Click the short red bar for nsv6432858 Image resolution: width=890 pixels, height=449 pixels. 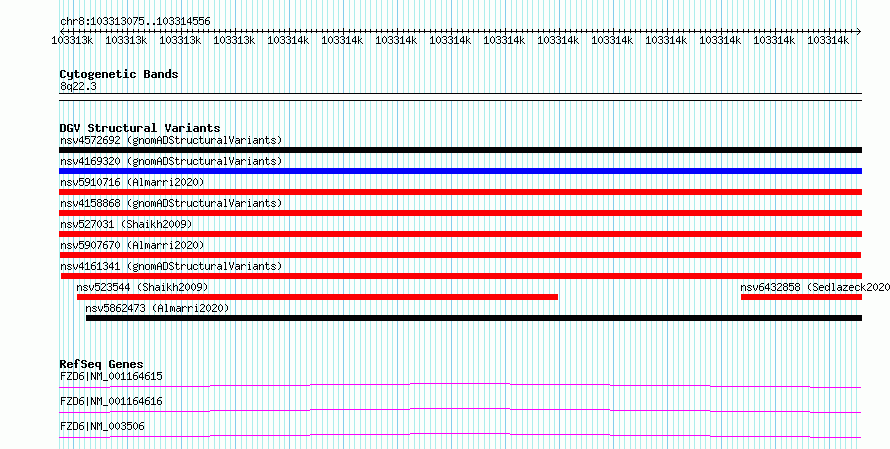click(x=801, y=297)
